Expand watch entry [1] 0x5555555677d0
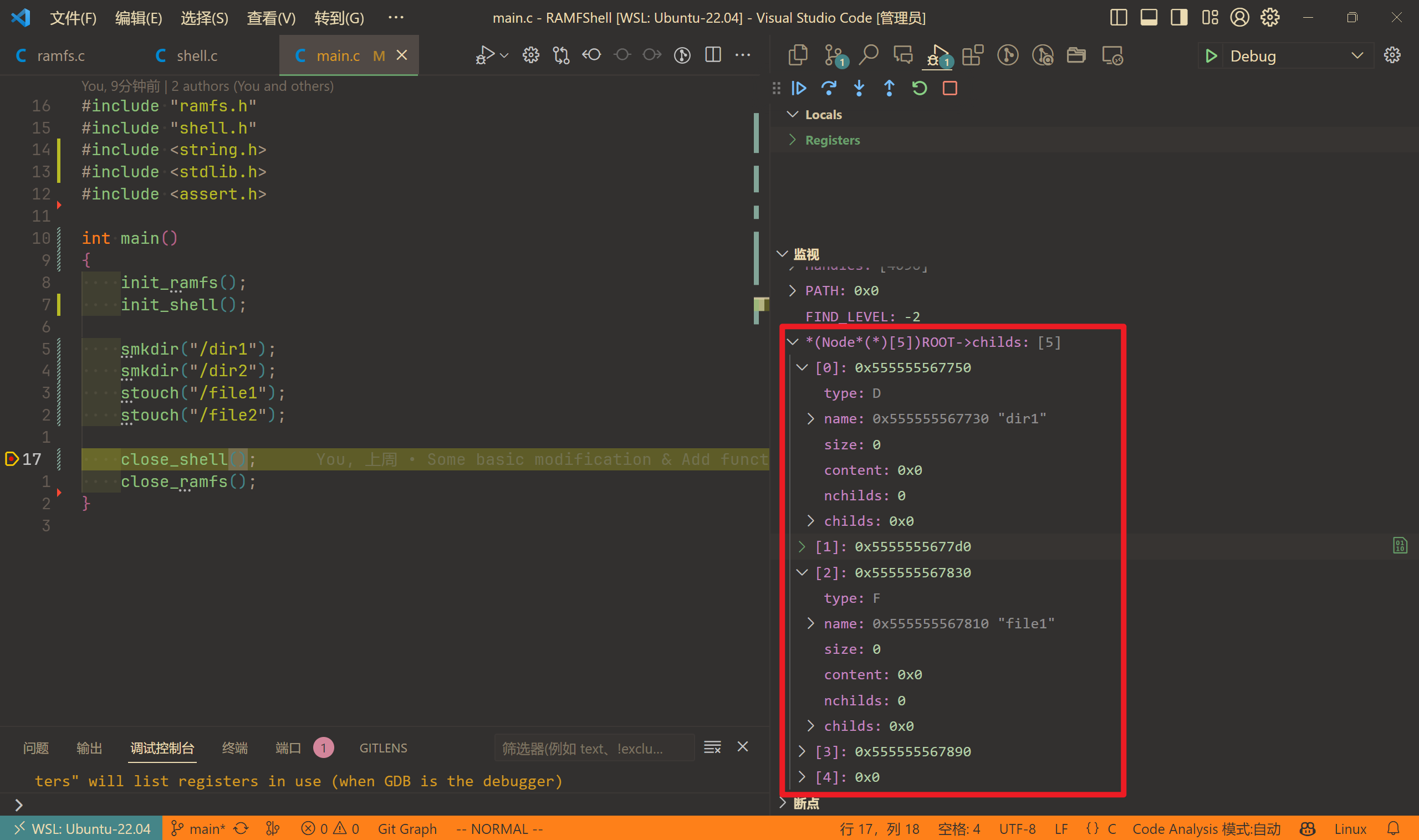Viewport: 1419px width, 840px height. point(802,547)
